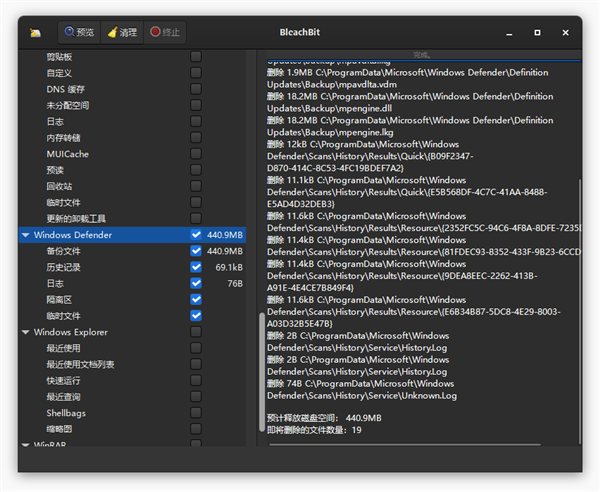Maximize the BleachBit window
Image resolution: width=600 pixels, height=492 pixels.
(537, 33)
